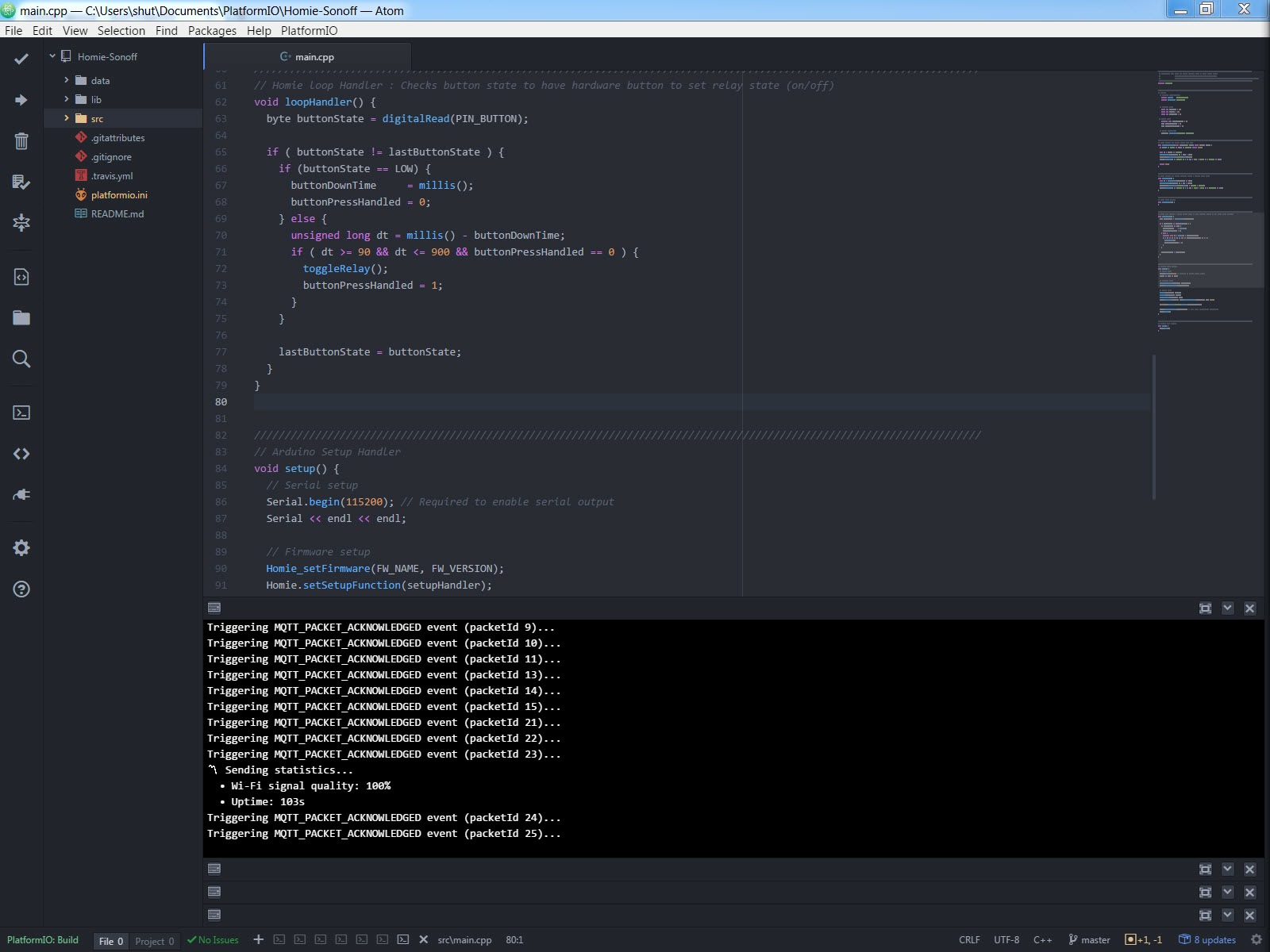Viewport: 1270px width, 952px height.
Task: Click the gear icon at status bar end
Action: point(1257,939)
